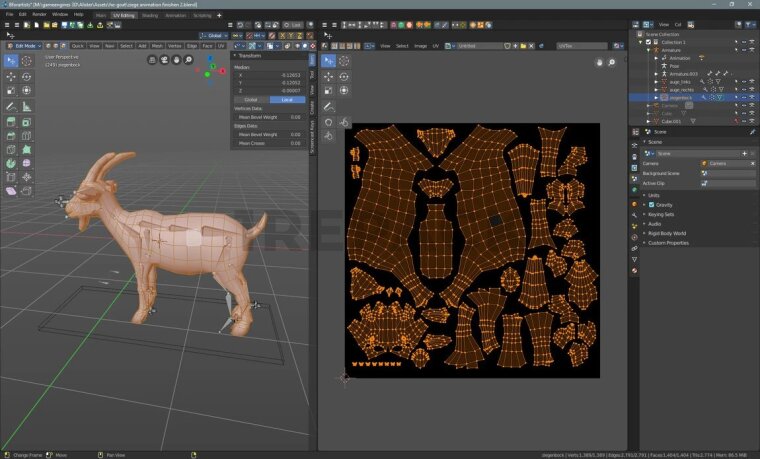The image size is (760, 459).
Task: Toggle the Gravity checkbox
Action: [651, 204]
